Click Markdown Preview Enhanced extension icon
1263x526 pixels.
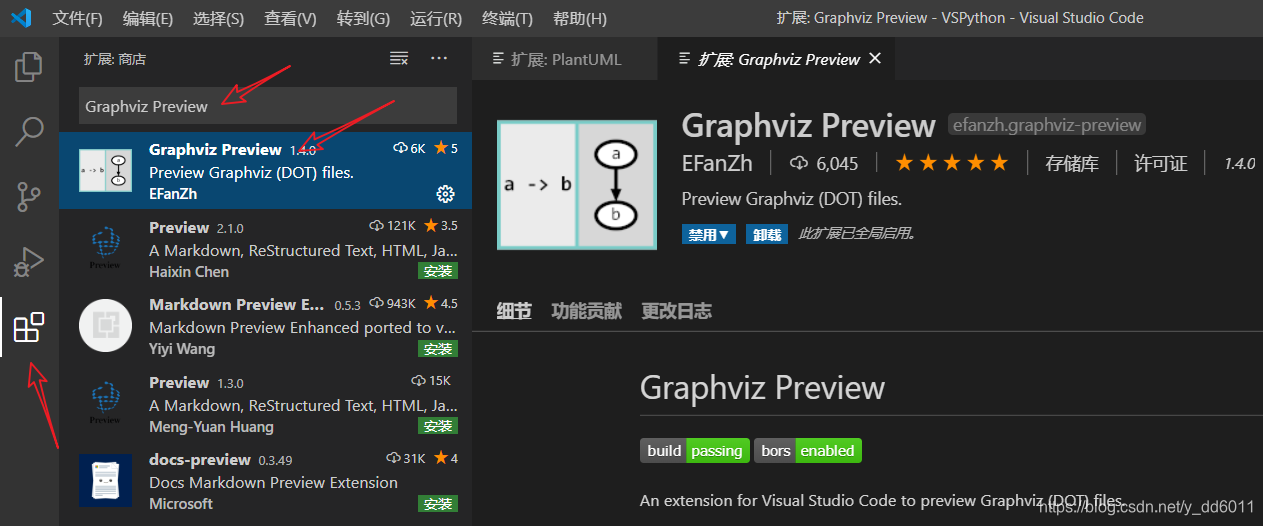pos(105,325)
